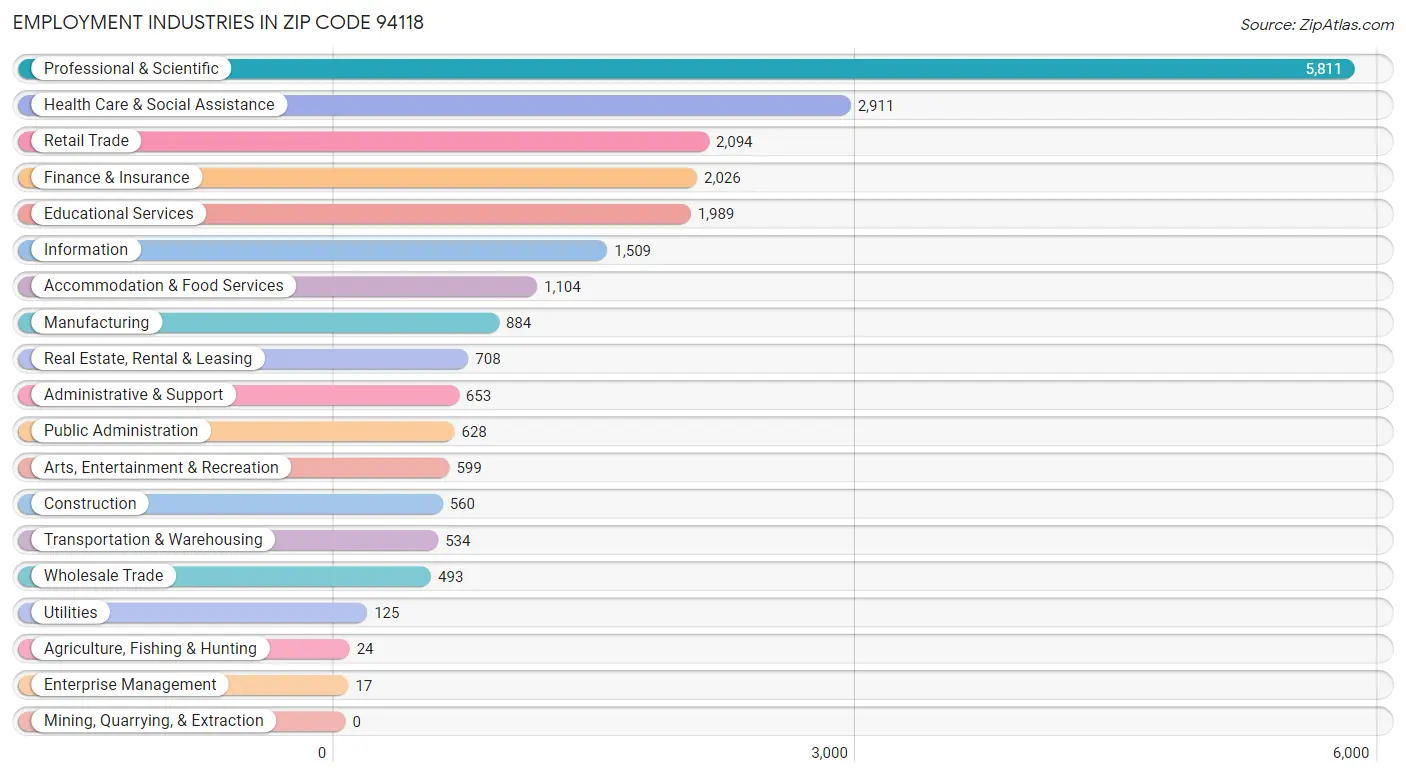Select the Utilities label
Viewport: 1406px width, 776px height.
[x=71, y=613]
